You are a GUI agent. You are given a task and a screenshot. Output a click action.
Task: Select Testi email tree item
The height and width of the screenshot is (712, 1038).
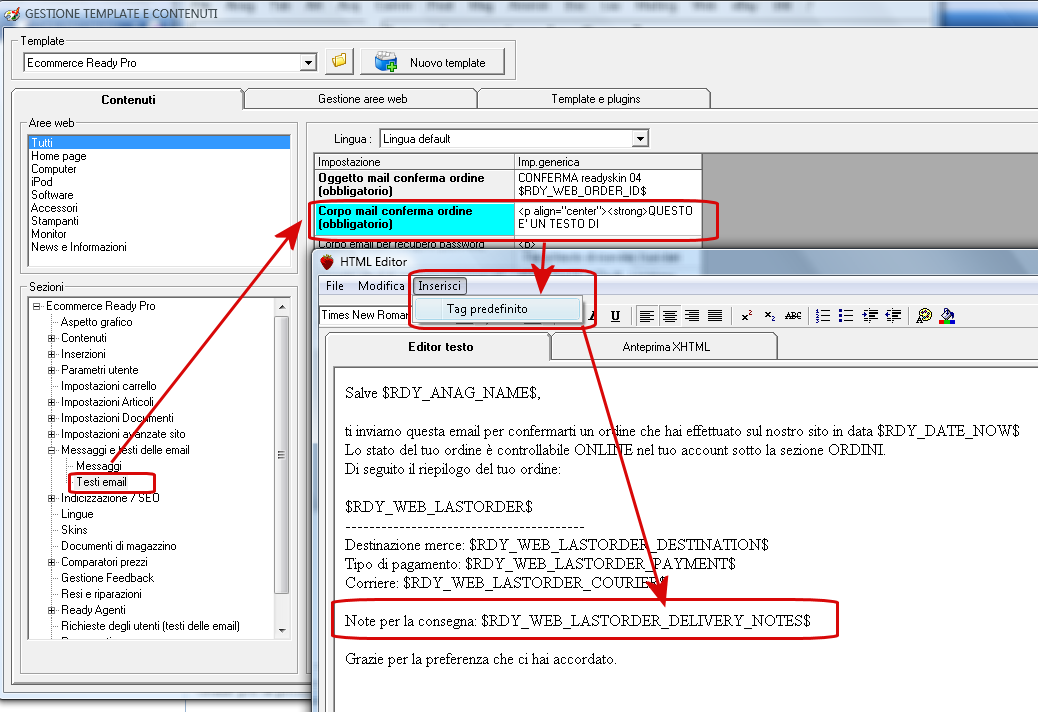point(101,482)
